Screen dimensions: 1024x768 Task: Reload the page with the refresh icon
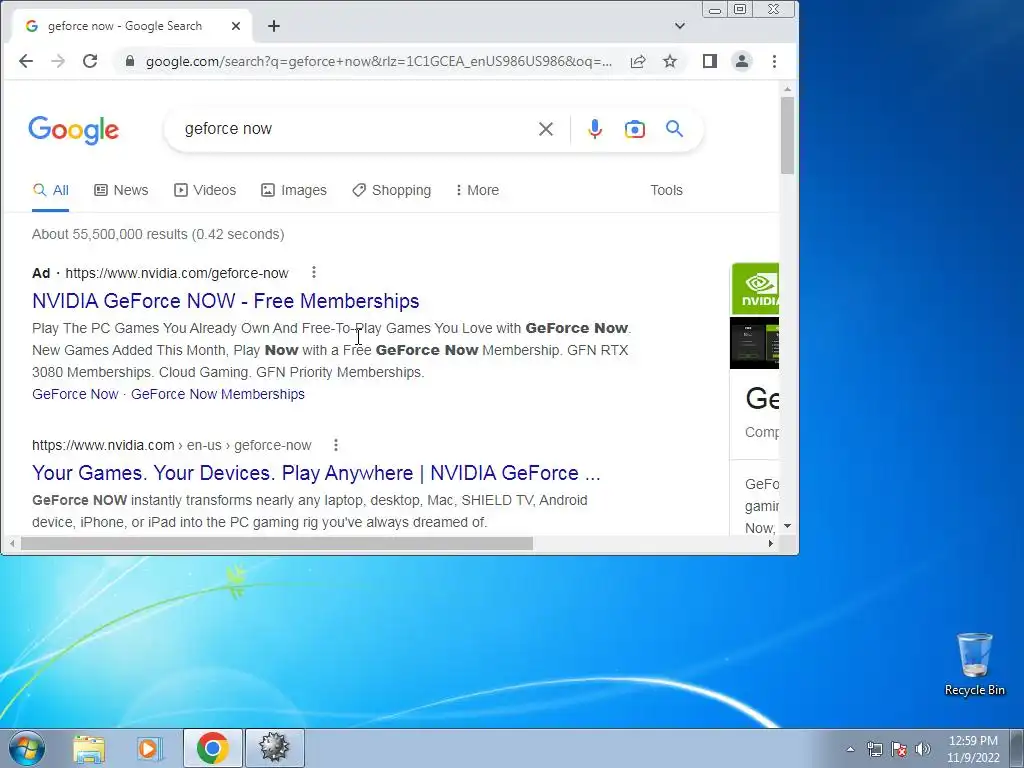pos(90,61)
